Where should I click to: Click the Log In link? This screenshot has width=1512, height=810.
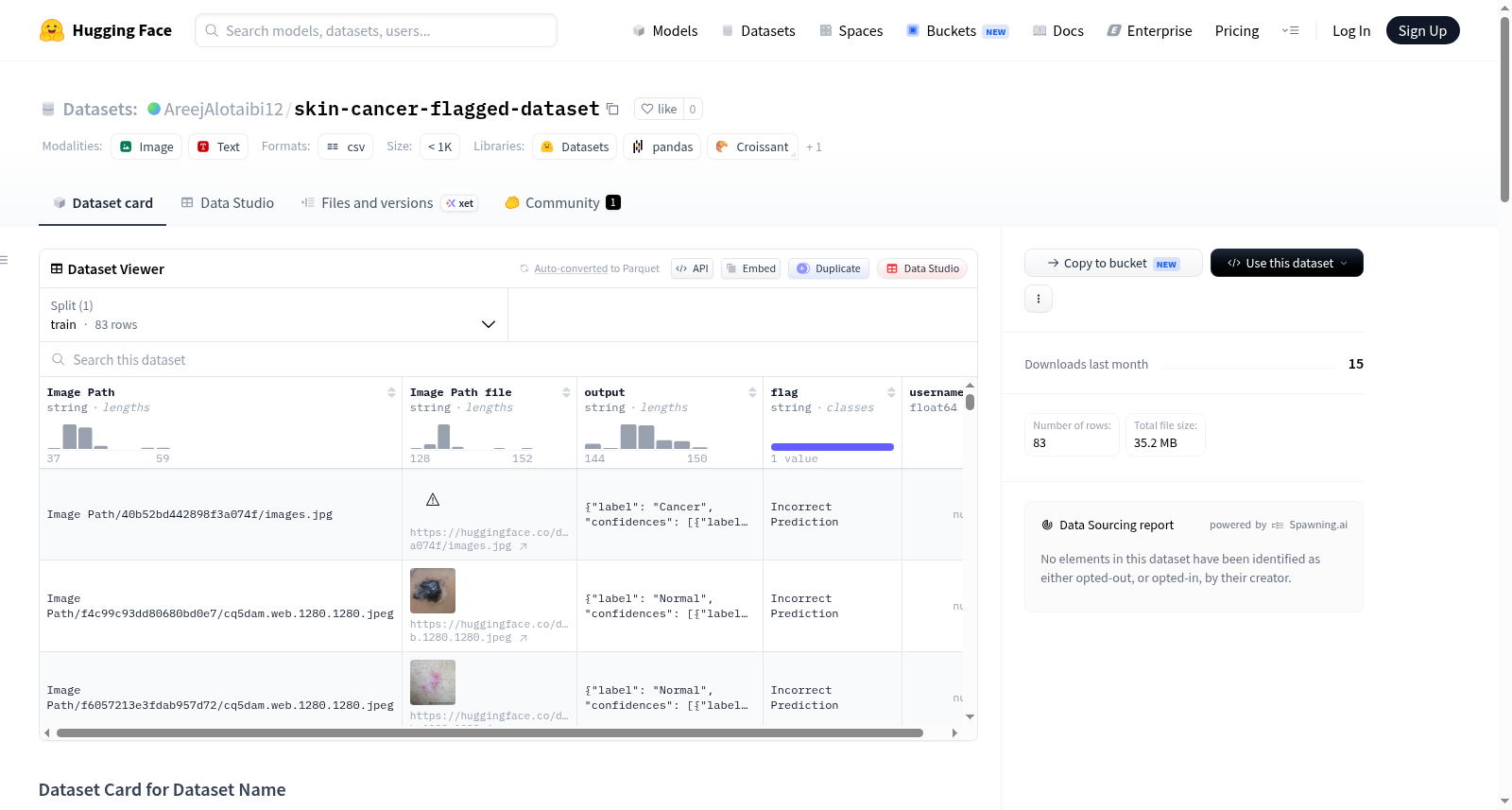click(1351, 31)
